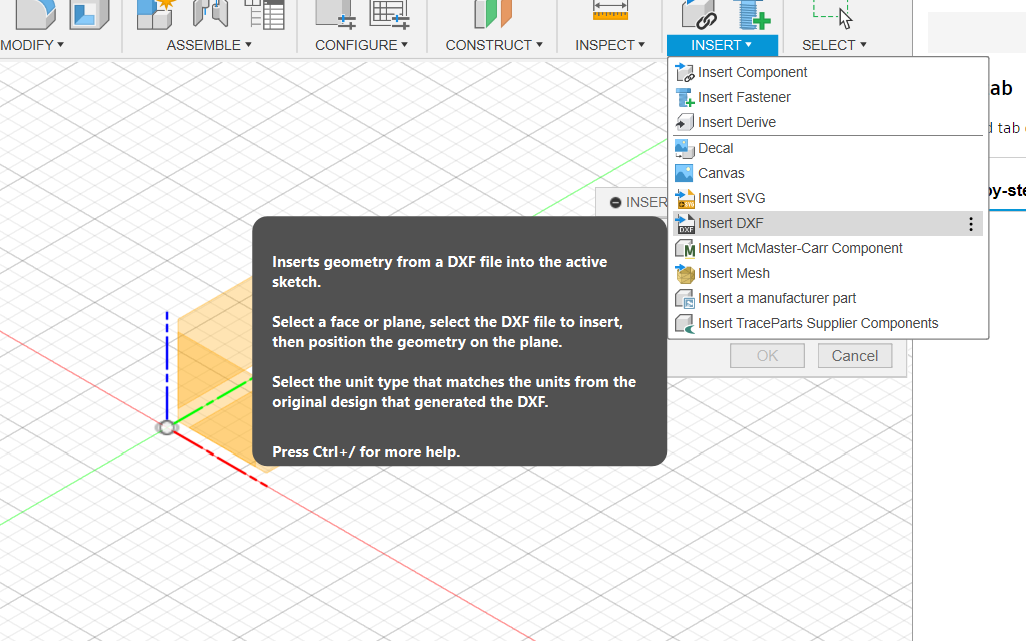
Task: Open the ASSEMBLE dropdown menu
Action: 209,45
